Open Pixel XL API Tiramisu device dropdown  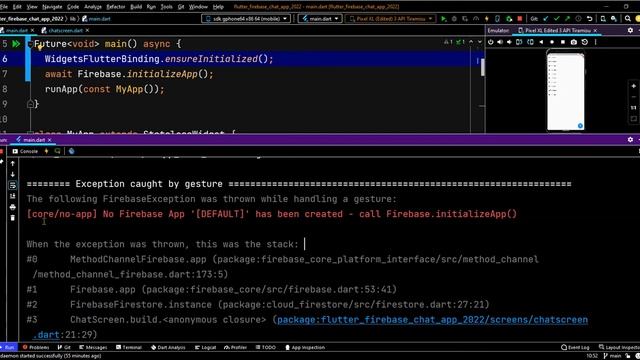tap(390, 19)
